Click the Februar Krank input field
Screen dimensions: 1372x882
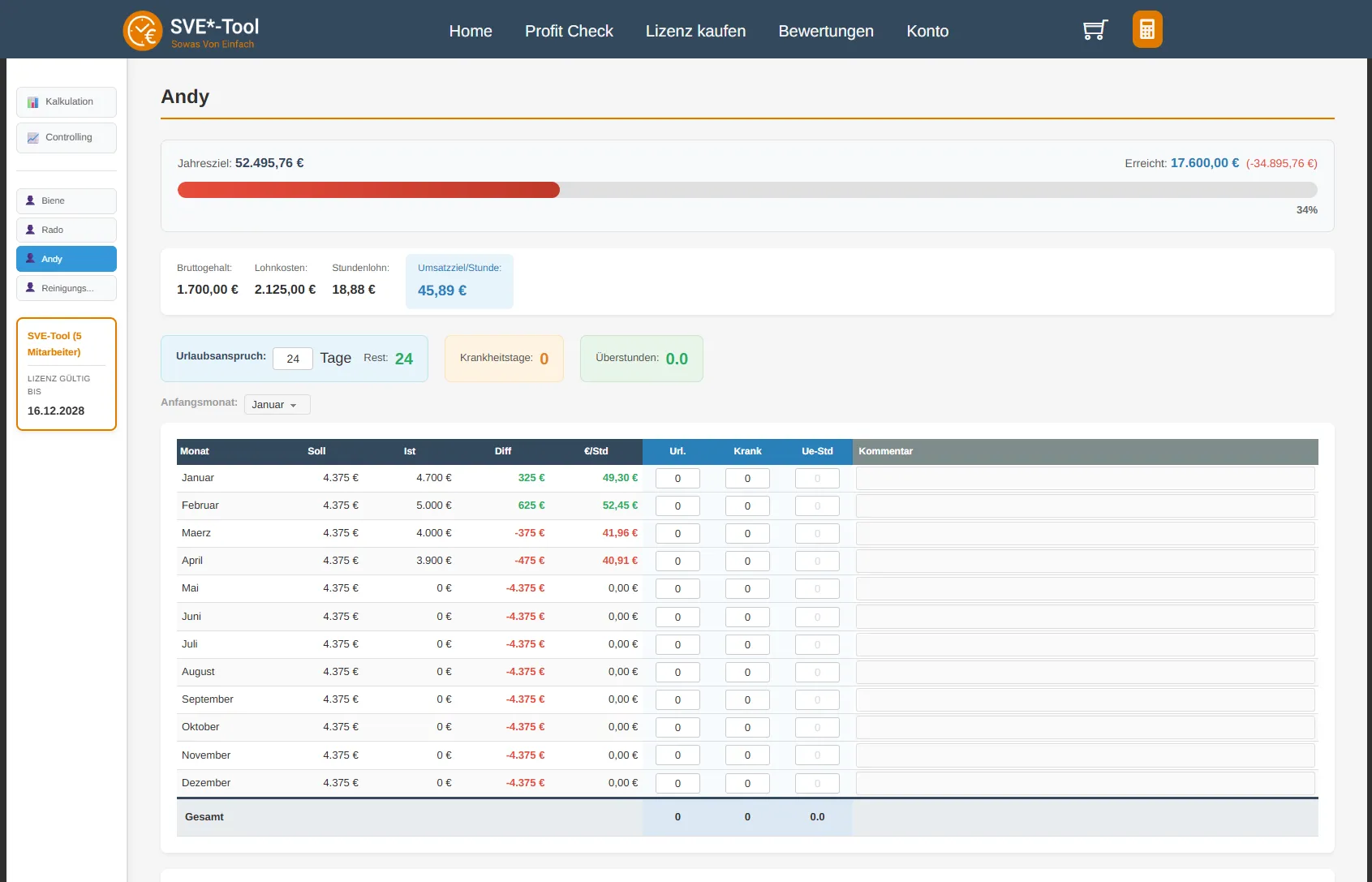point(747,506)
